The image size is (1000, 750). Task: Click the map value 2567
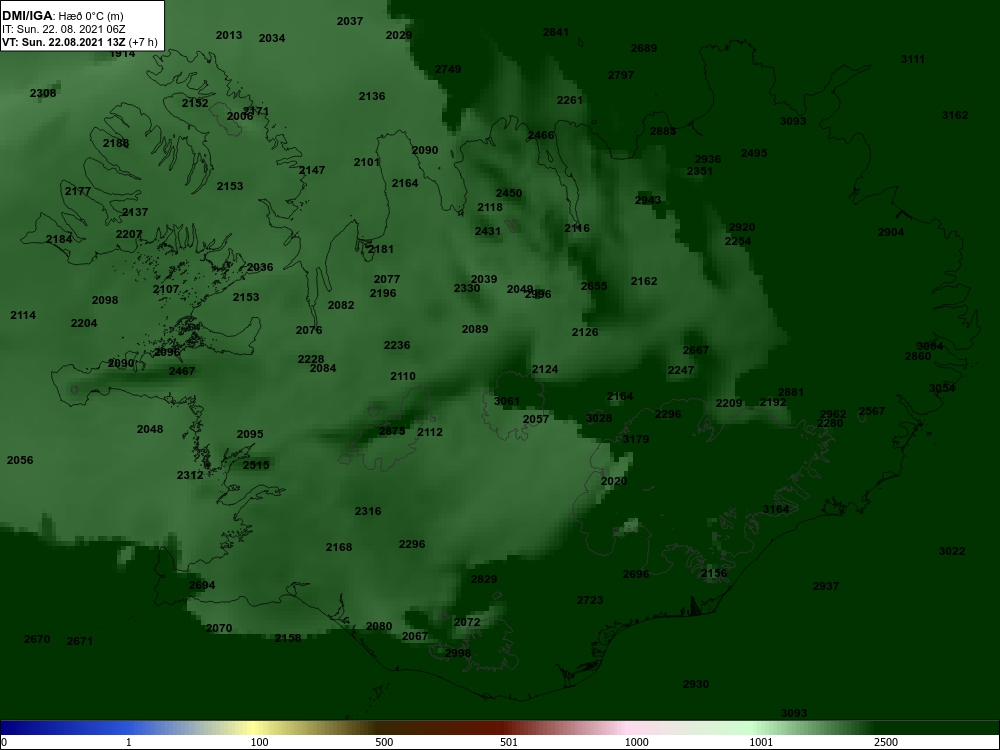(x=872, y=411)
